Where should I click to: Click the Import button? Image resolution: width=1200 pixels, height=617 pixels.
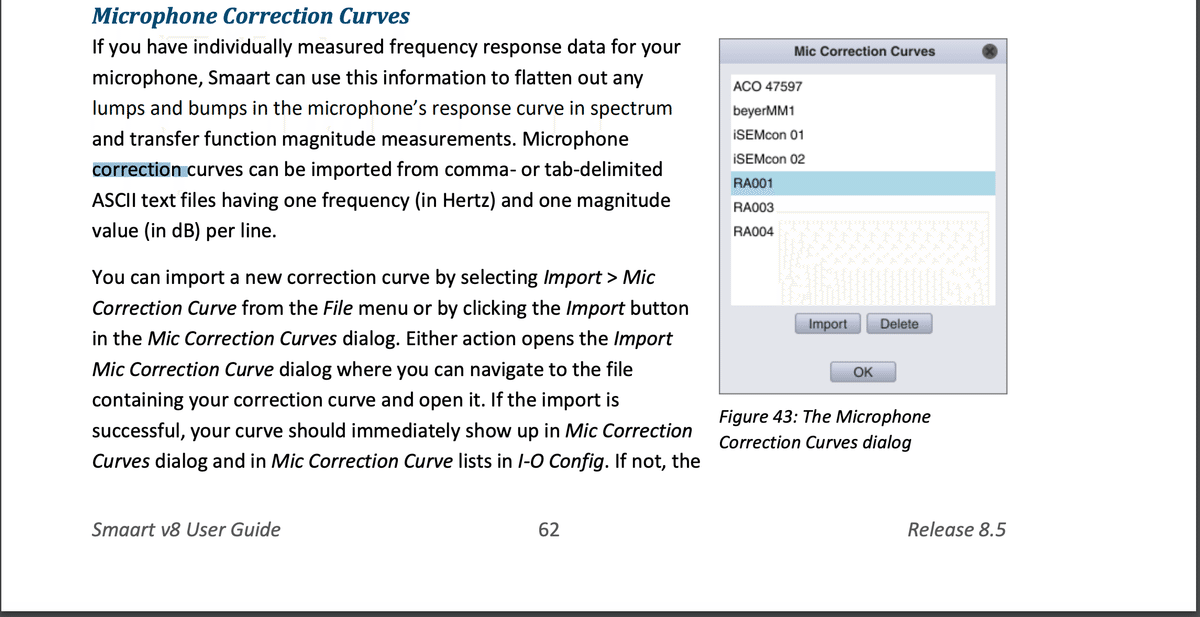(x=827, y=323)
